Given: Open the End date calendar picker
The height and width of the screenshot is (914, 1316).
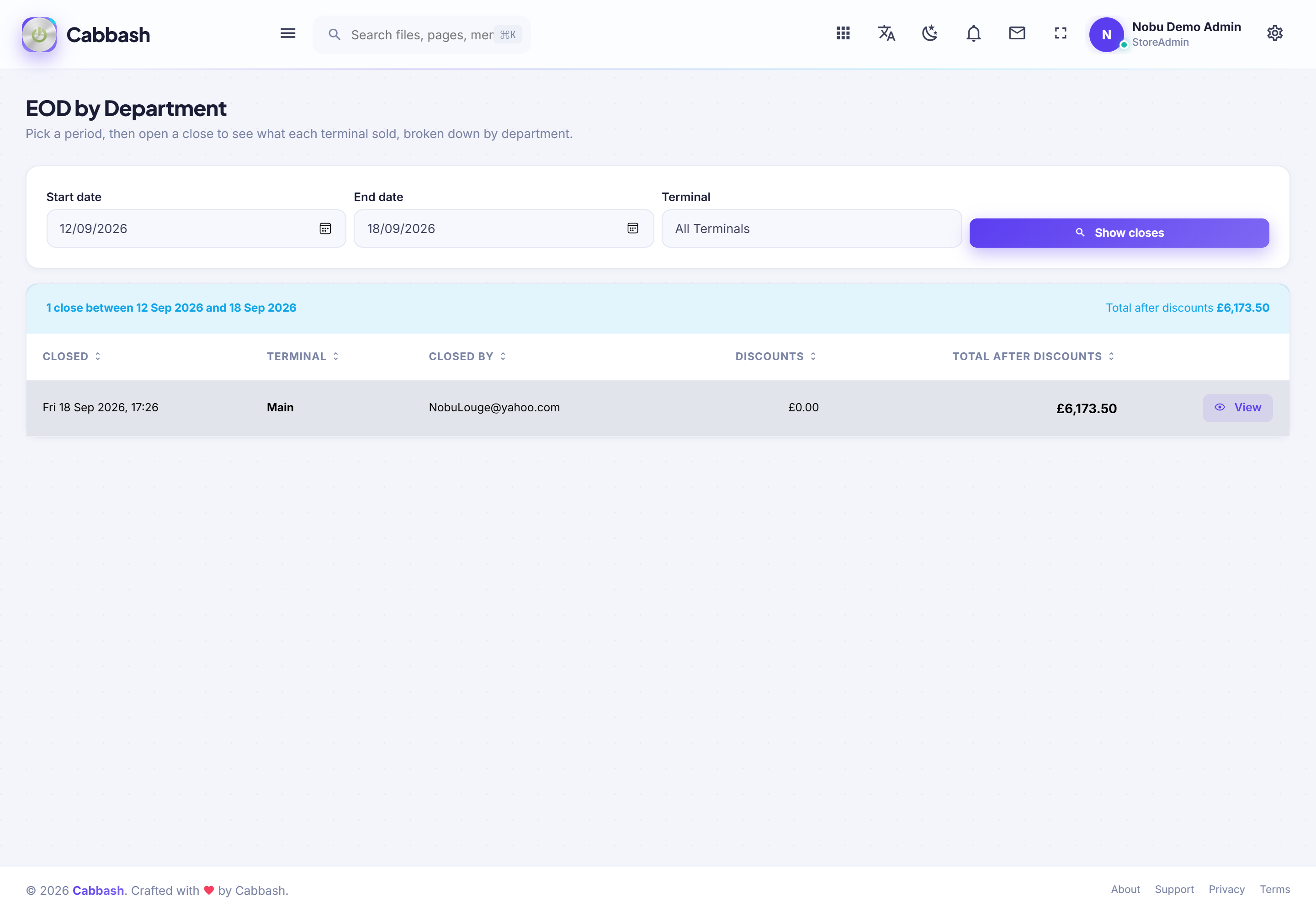Looking at the screenshot, I should 633,228.
